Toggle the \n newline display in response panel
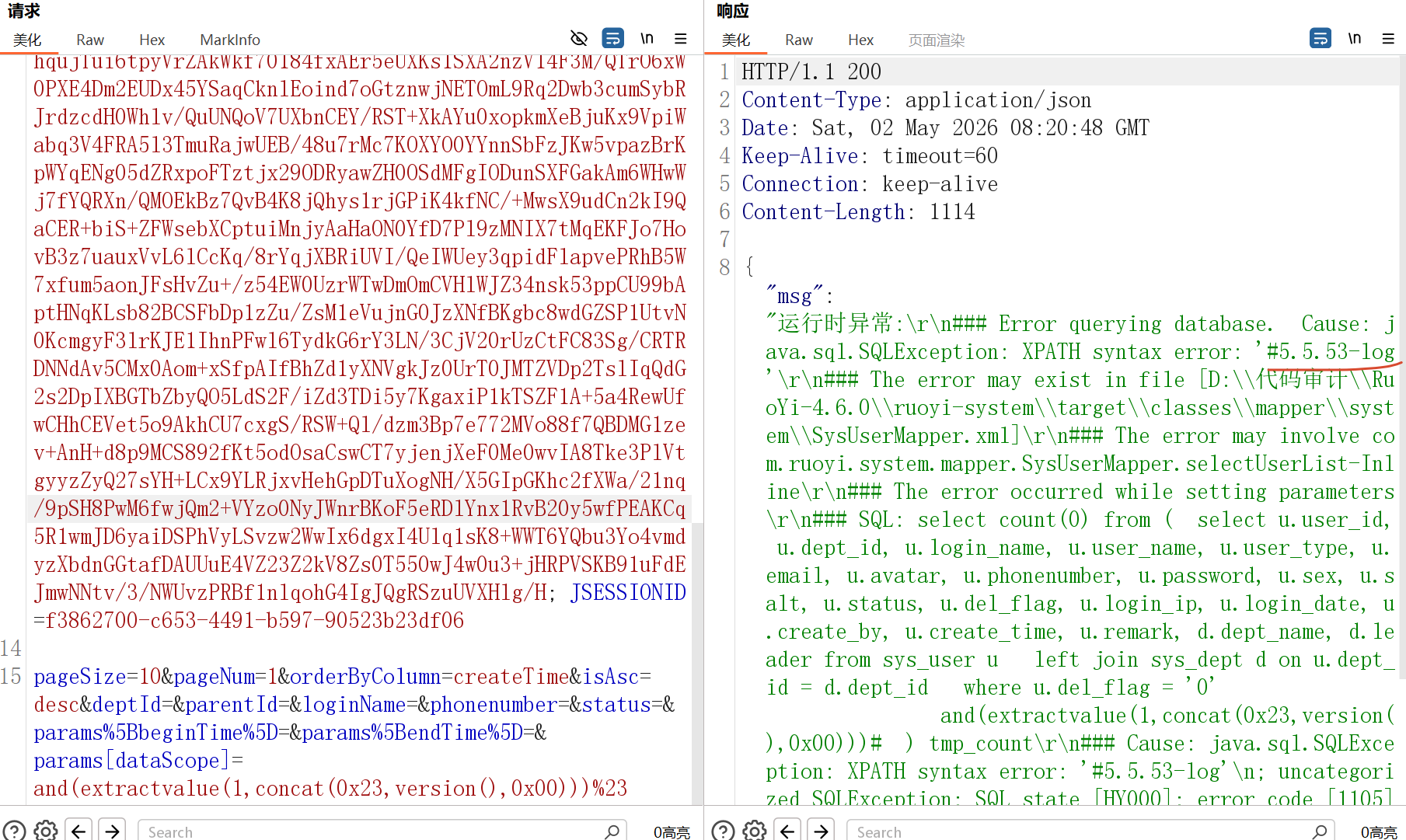 (1355, 38)
